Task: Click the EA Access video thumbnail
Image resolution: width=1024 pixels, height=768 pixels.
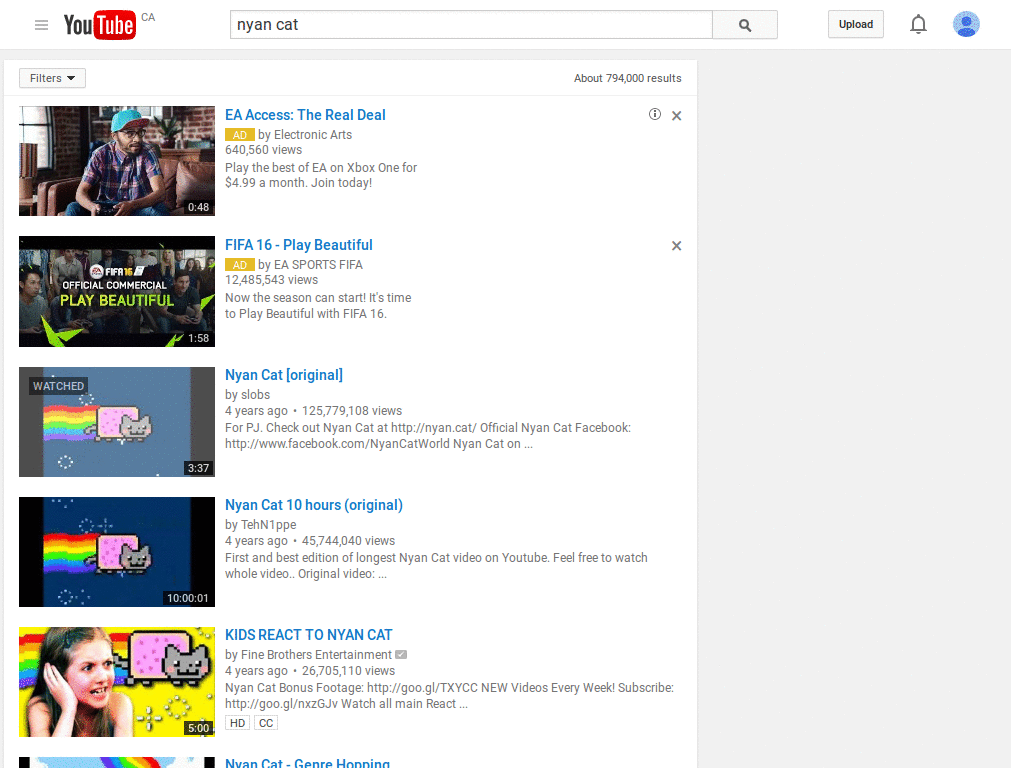Action: coord(117,161)
